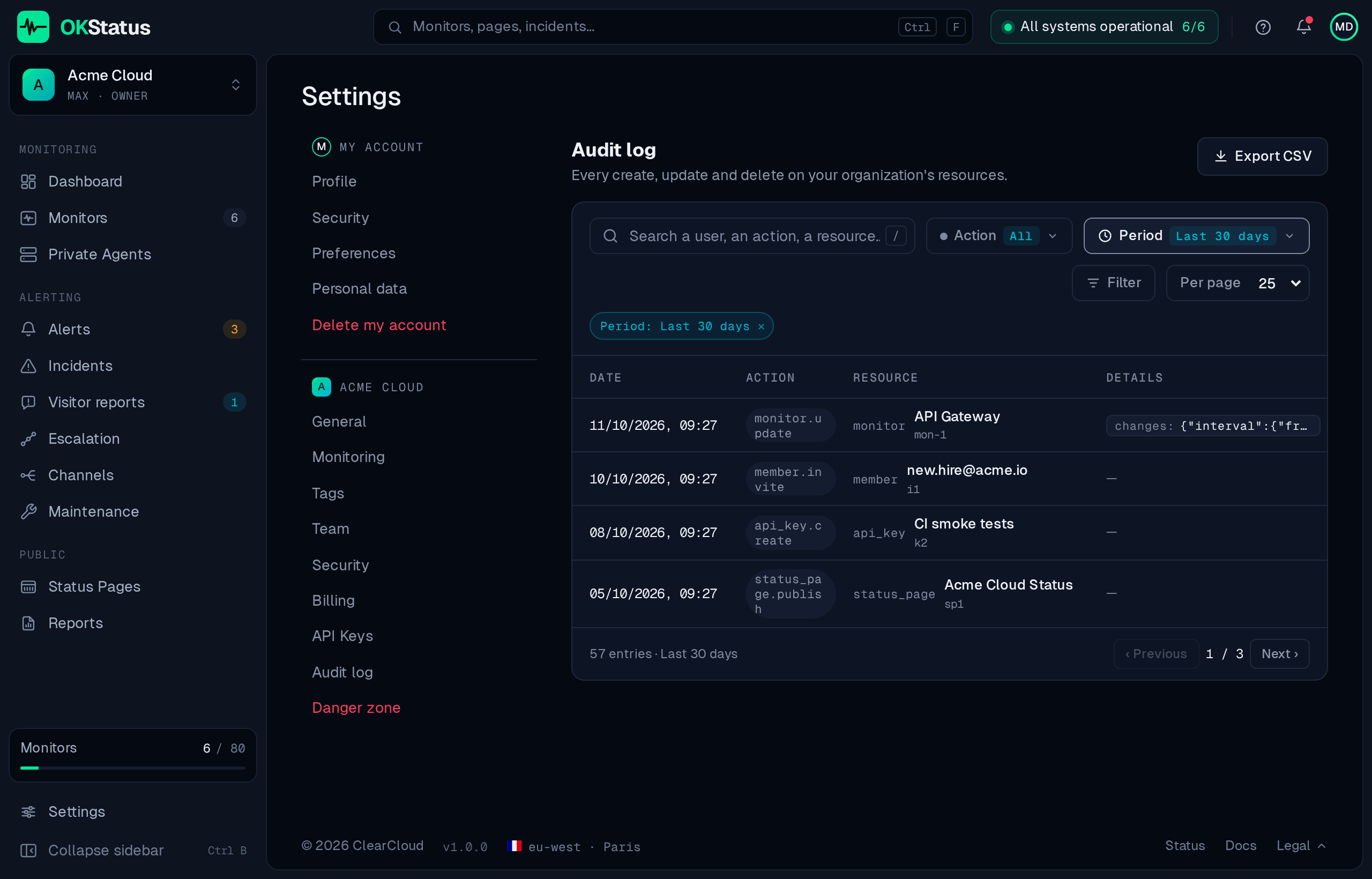
Task: Click the eu-west Paris region label
Action: coord(583,847)
